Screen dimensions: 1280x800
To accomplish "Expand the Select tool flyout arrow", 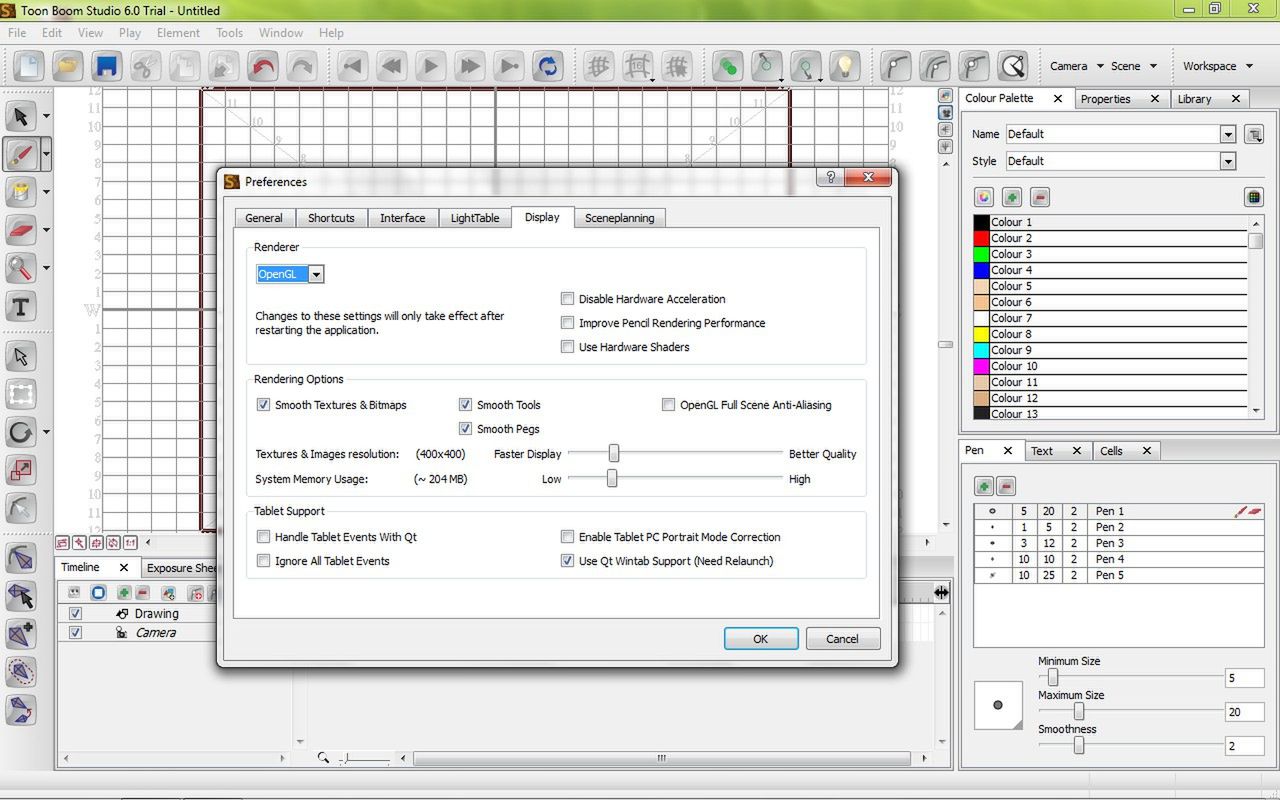I will pyautogui.click(x=46, y=117).
